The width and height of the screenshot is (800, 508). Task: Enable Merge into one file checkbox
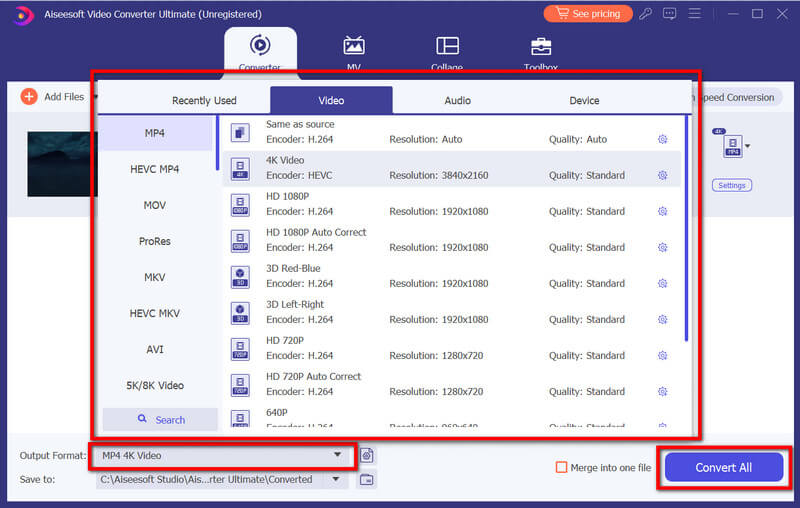(x=561, y=467)
